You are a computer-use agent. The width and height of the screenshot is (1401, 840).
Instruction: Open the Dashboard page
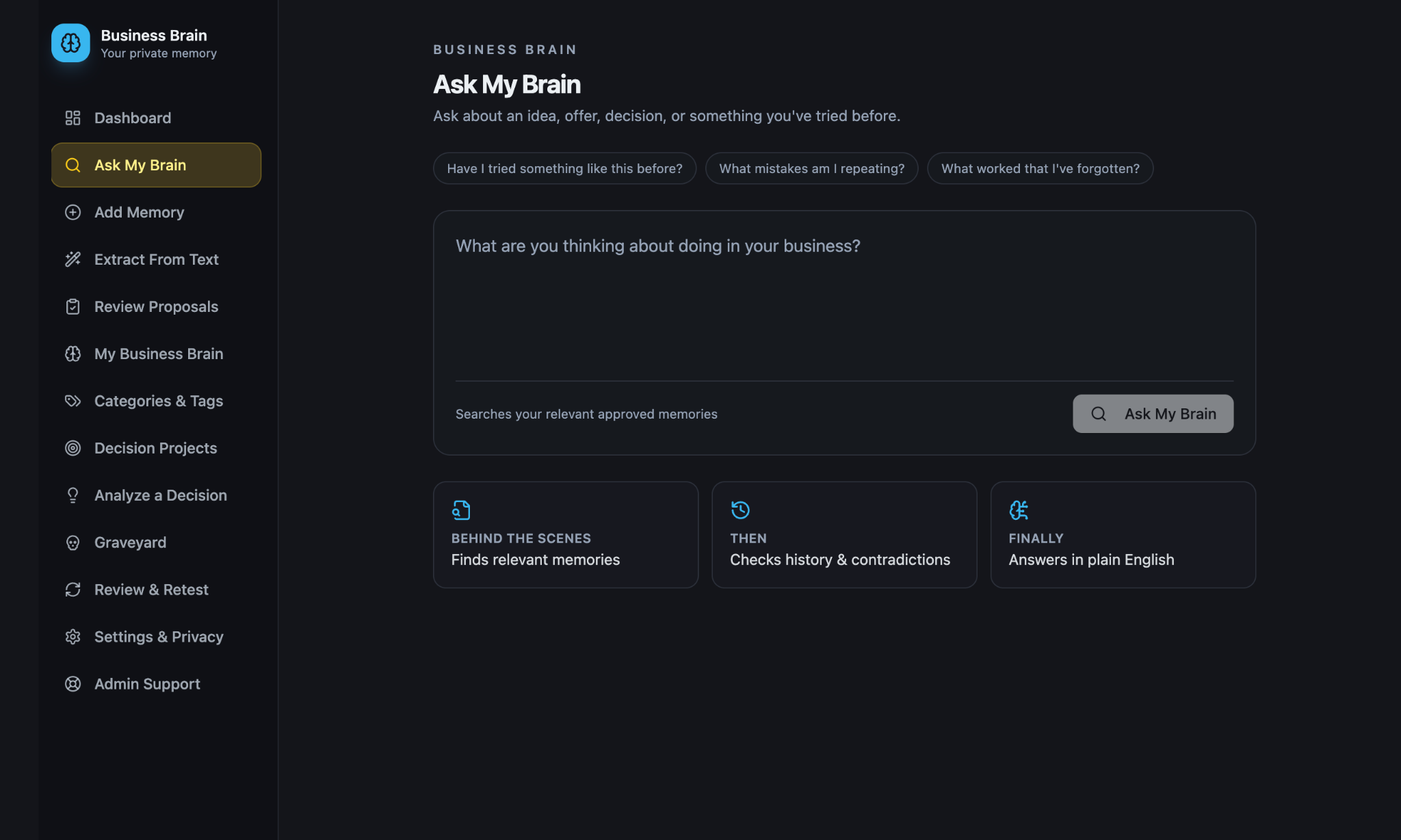156,118
